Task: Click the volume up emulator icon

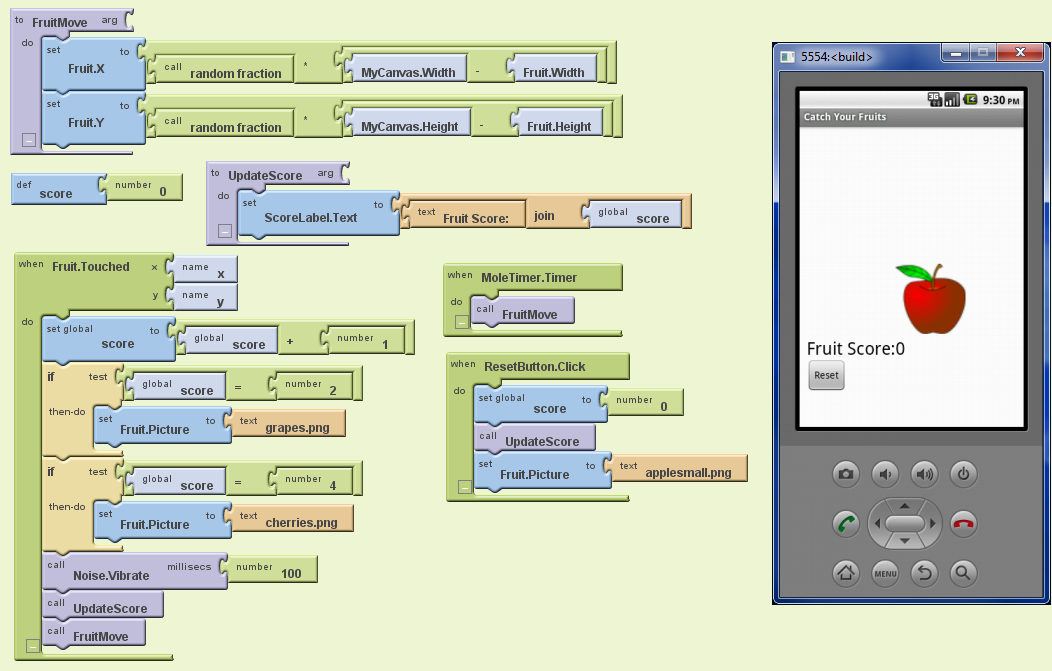Action: coord(923,474)
